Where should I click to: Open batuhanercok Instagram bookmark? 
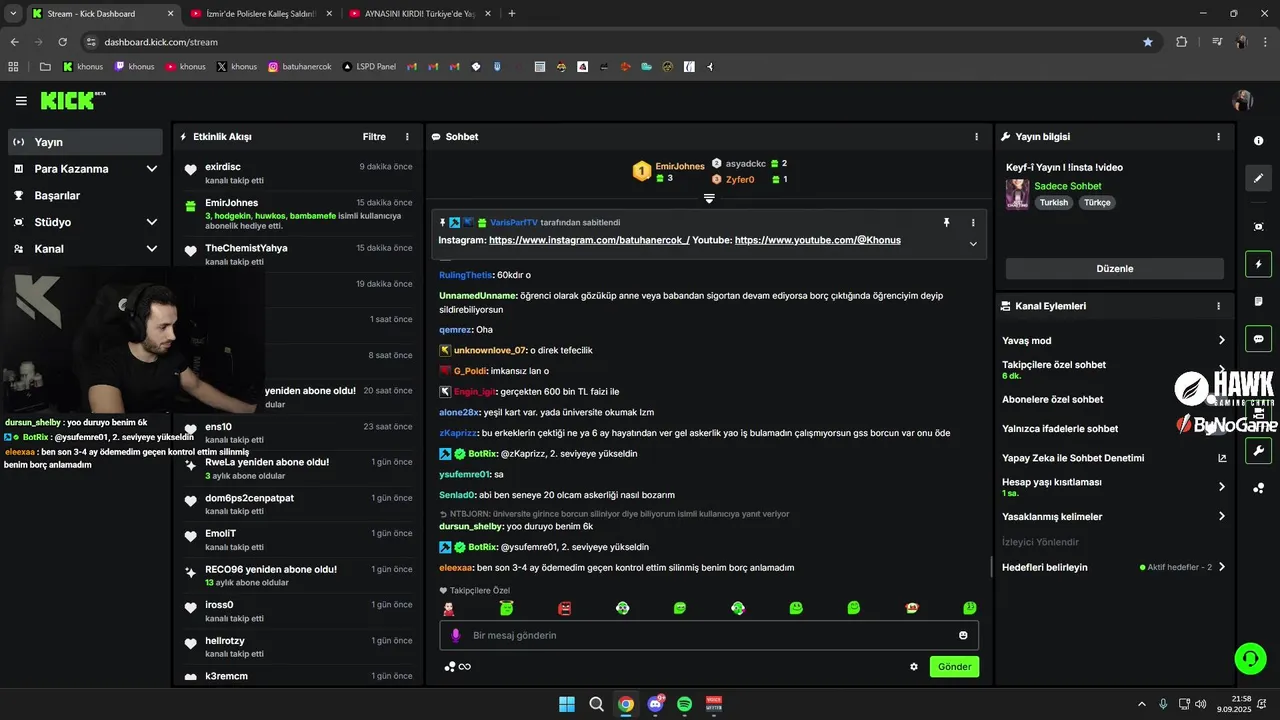click(299, 67)
